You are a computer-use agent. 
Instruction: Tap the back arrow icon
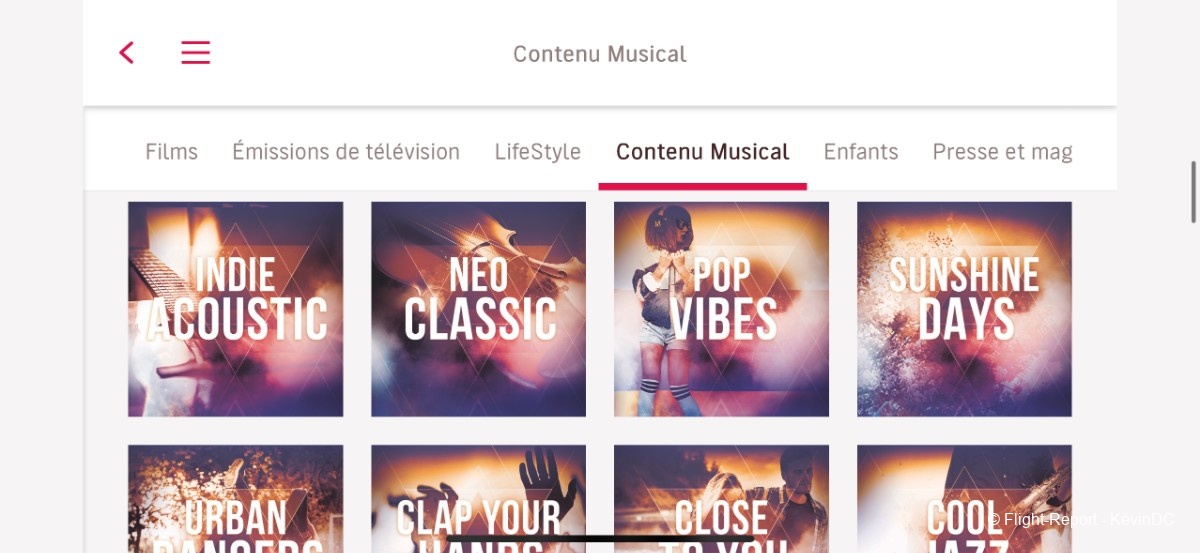click(x=126, y=52)
